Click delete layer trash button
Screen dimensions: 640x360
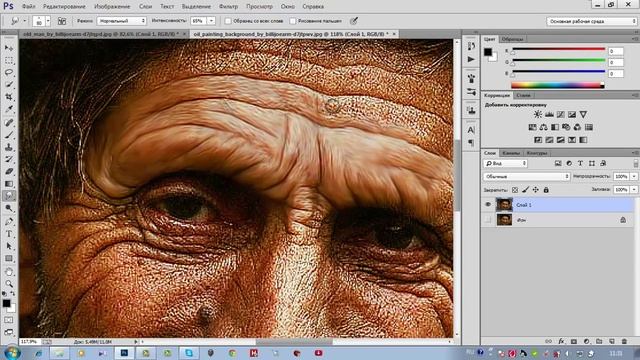[x=624, y=341]
